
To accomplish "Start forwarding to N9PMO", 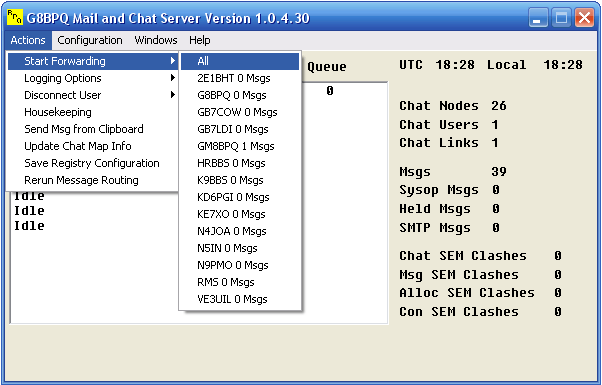I will coord(240,265).
